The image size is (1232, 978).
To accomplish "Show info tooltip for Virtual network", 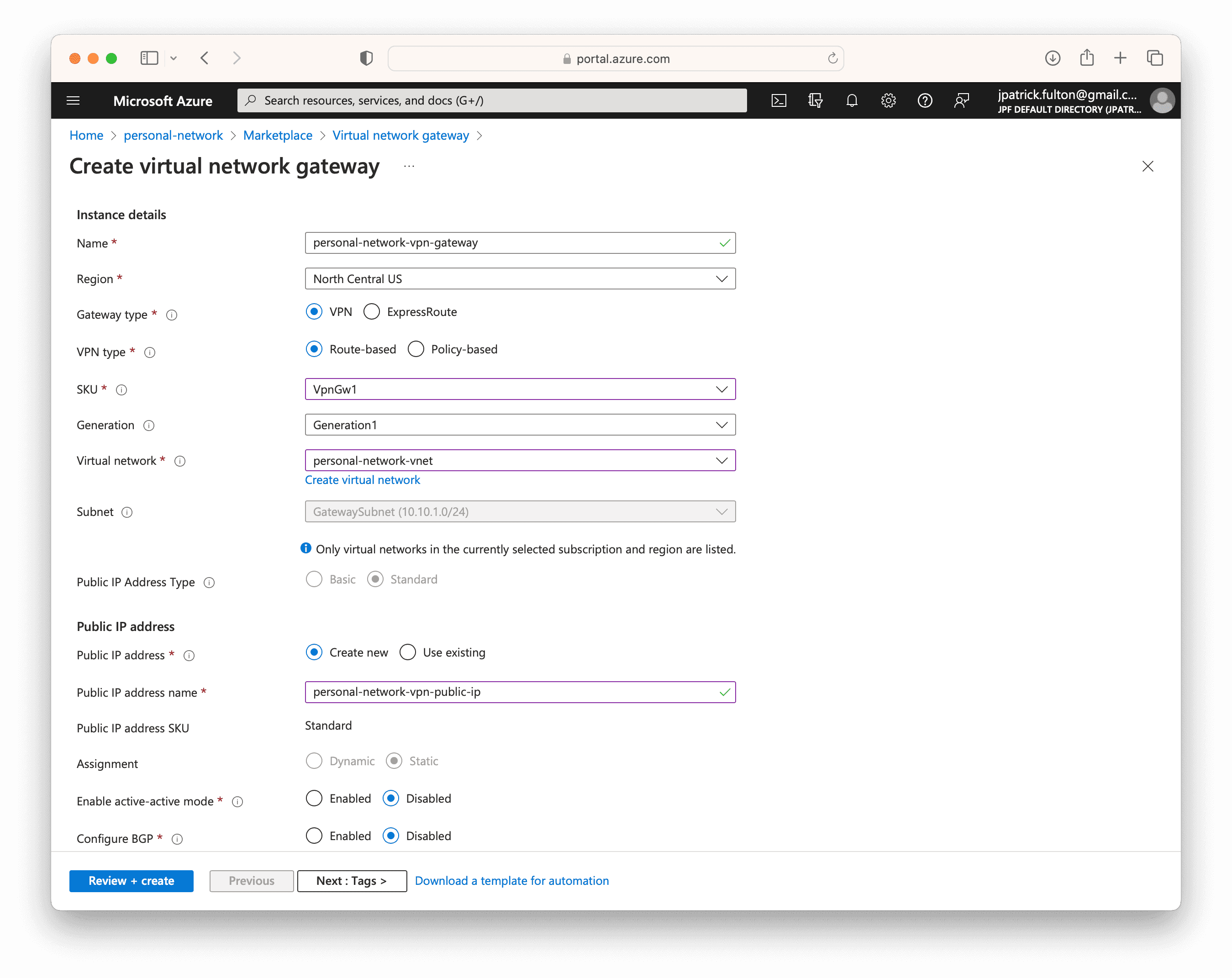I will pos(180,461).
